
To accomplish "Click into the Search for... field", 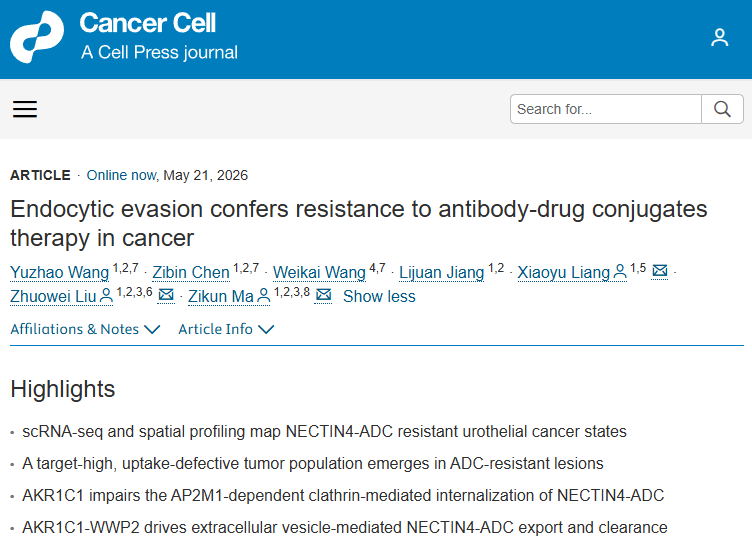I will [x=606, y=109].
